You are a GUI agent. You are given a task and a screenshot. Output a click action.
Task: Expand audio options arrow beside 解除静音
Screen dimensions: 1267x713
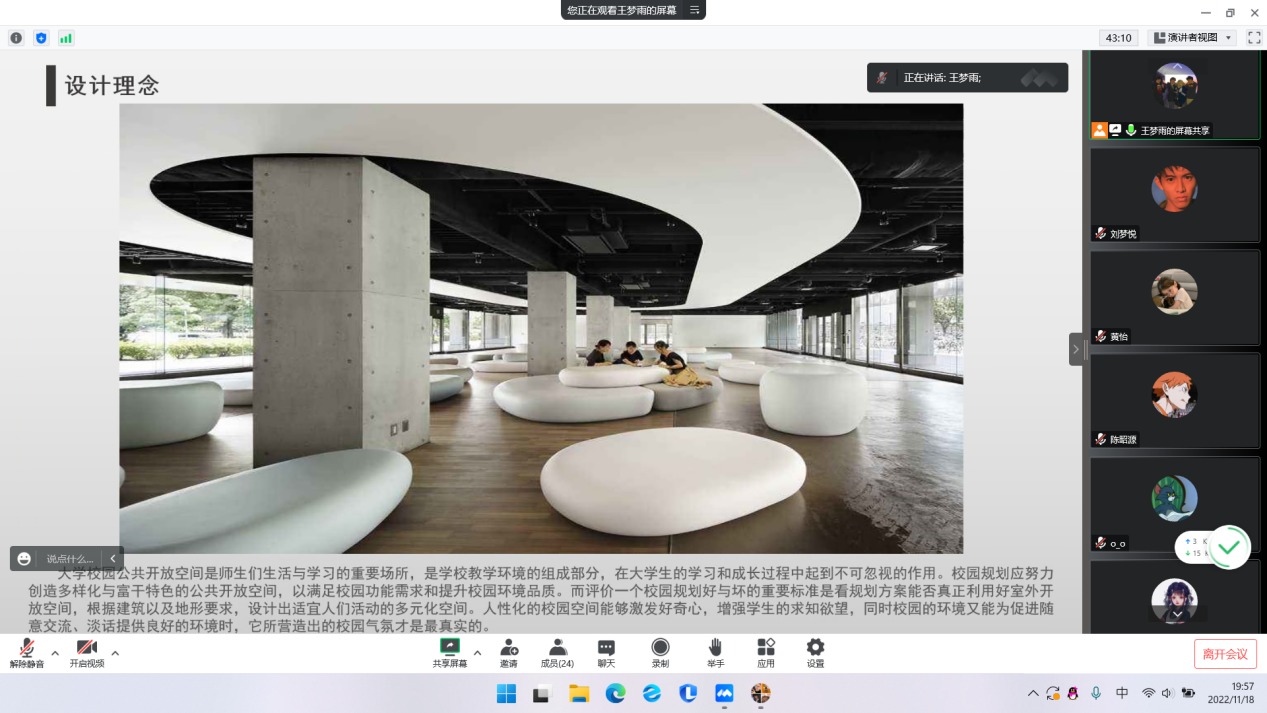pos(55,653)
